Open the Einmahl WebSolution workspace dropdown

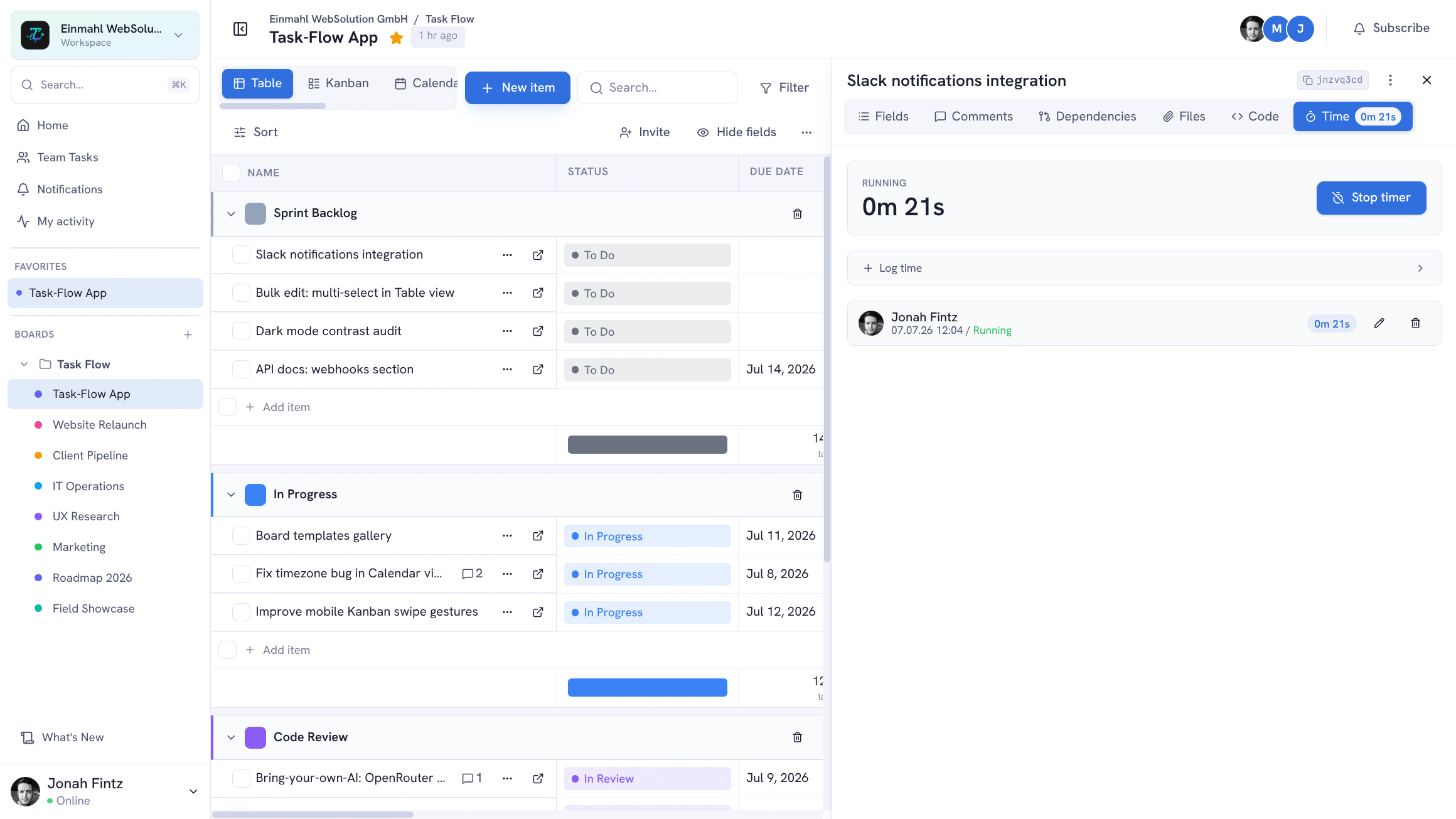tap(105, 35)
